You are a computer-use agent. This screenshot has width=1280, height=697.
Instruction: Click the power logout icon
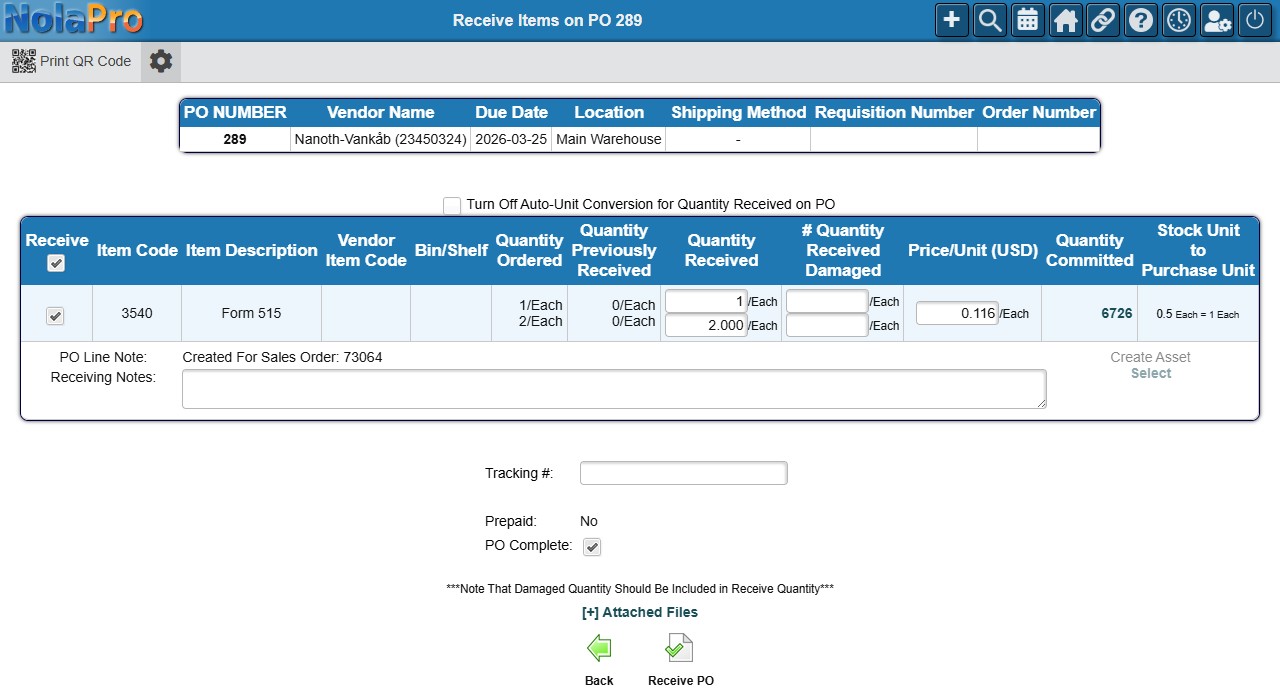click(1255, 20)
